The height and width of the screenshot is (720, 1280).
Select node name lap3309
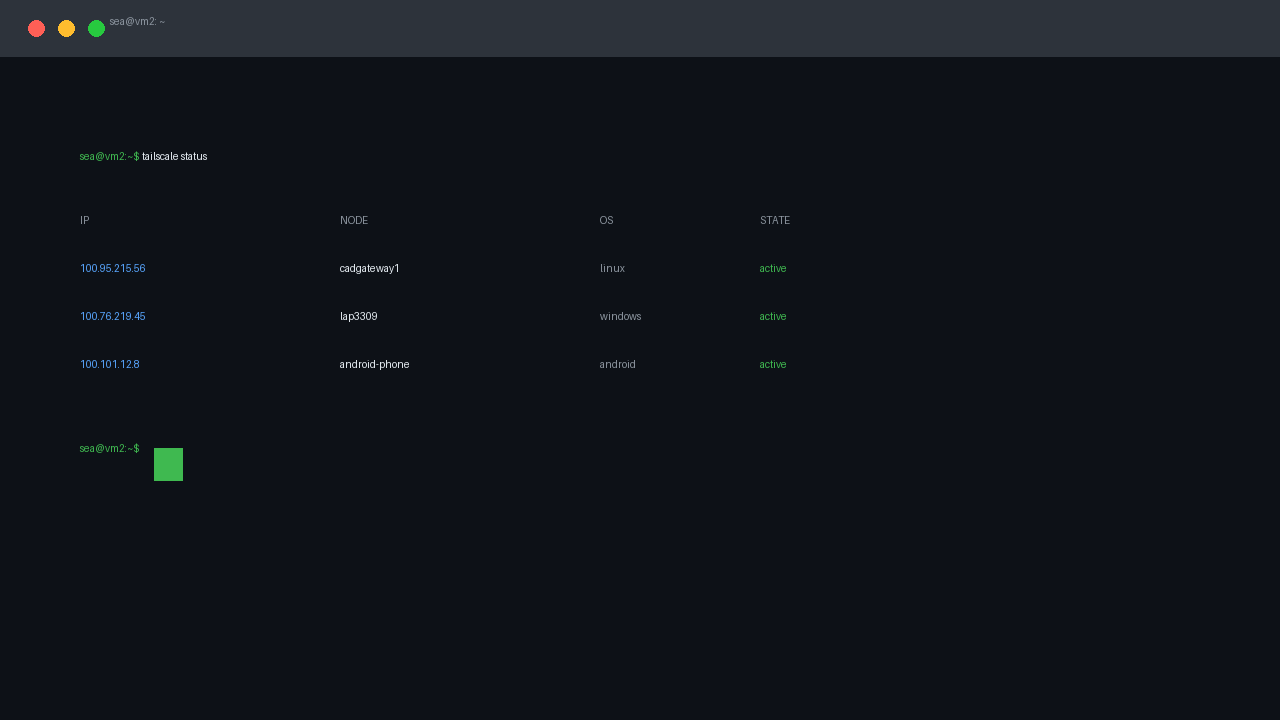click(x=359, y=316)
